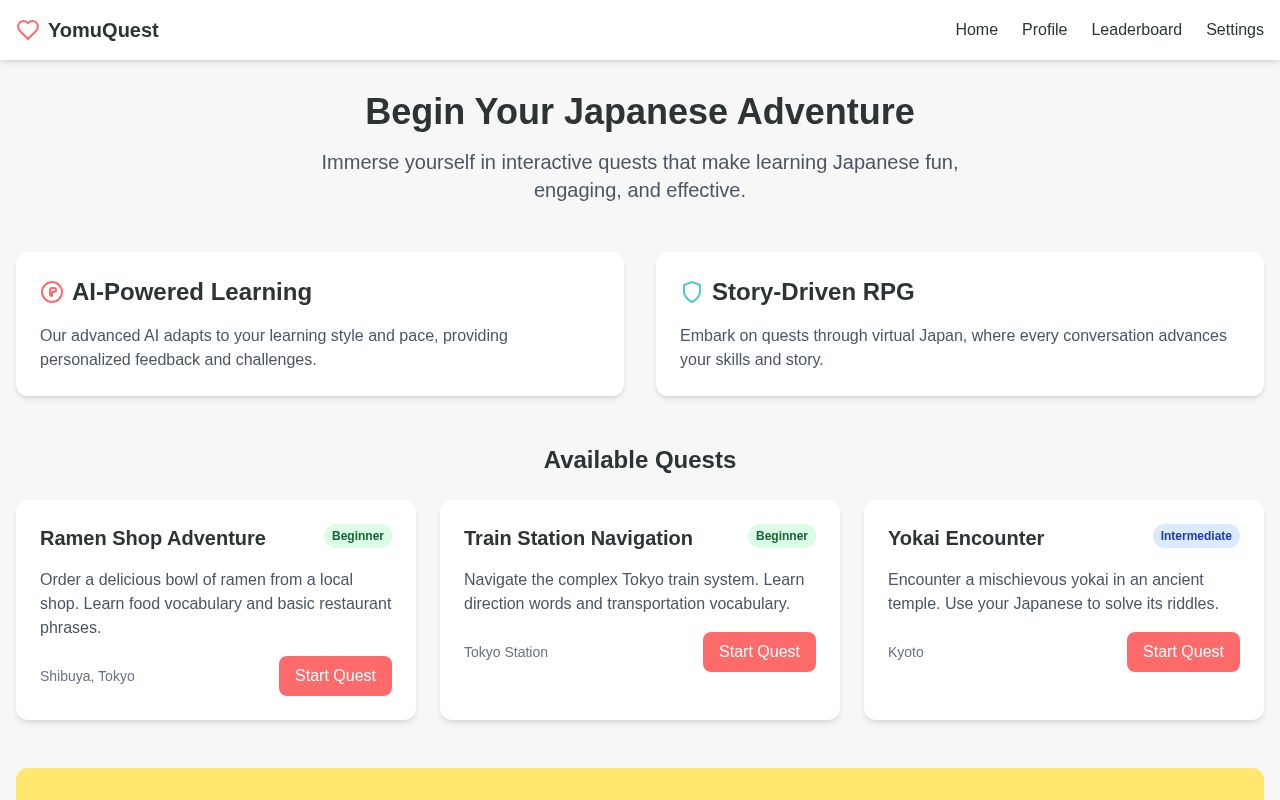Click the AI-Powered Learning heading
Viewport: 1280px width, 800px height.
tap(192, 292)
